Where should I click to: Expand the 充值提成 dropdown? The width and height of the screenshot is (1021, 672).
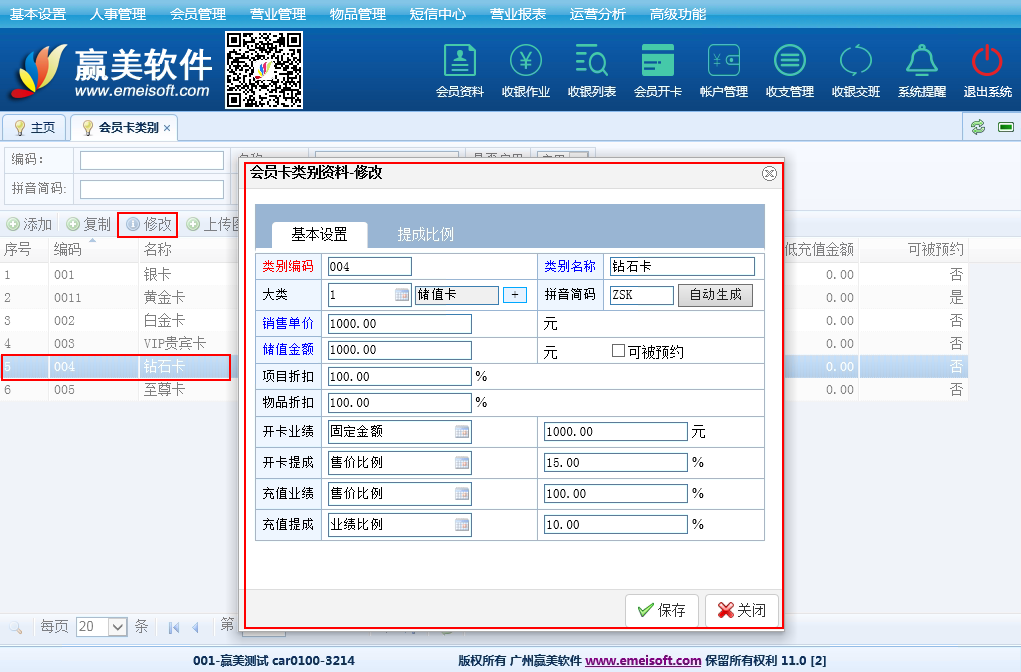pyautogui.click(x=462, y=525)
